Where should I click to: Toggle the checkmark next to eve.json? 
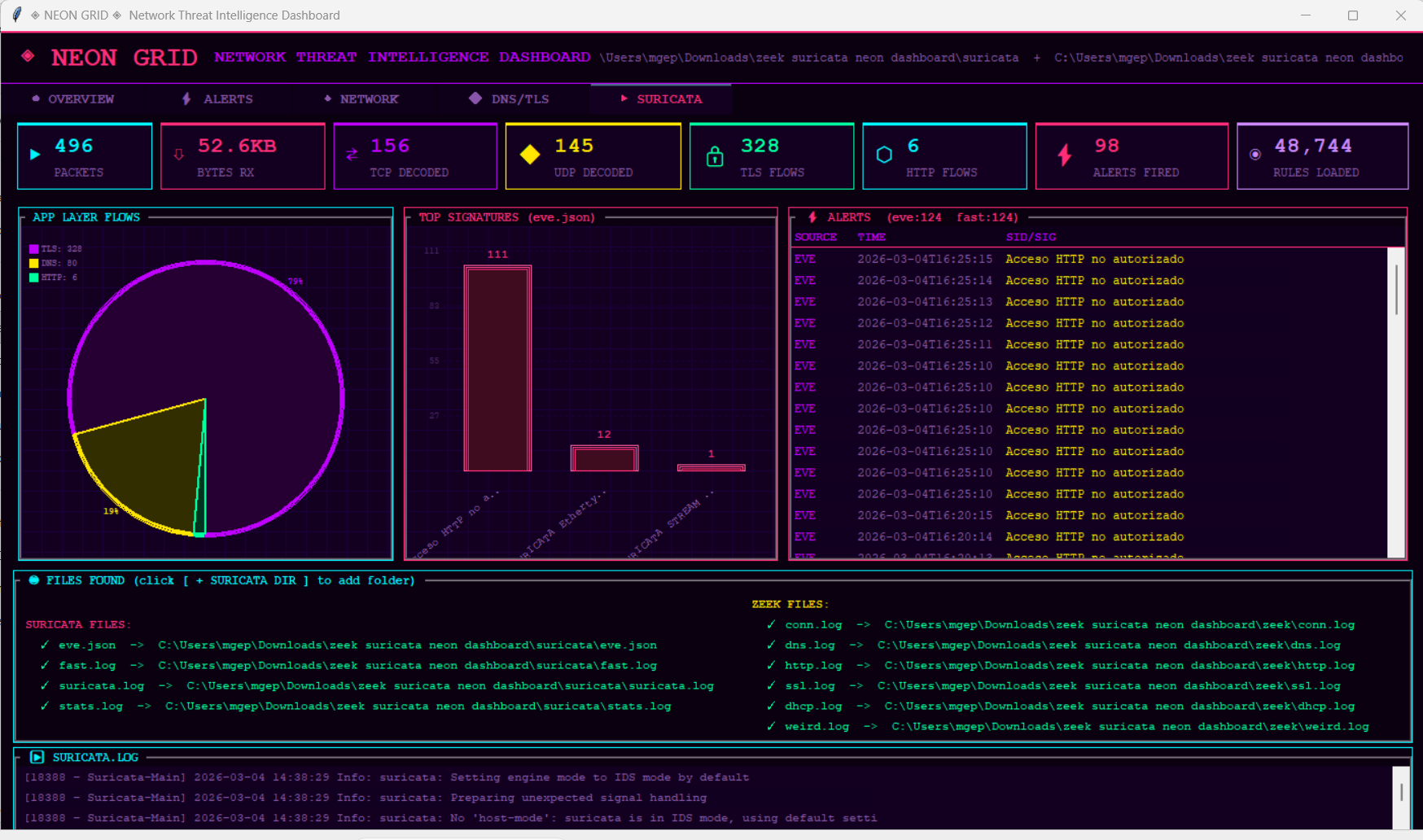point(44,645)
